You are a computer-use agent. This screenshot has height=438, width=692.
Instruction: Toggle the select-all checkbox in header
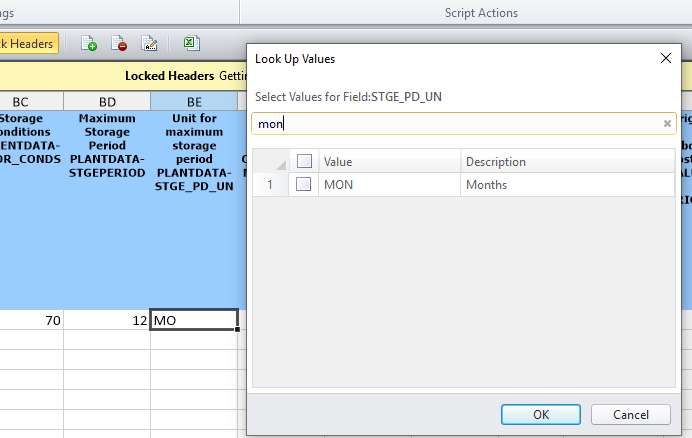click(305, 161)
